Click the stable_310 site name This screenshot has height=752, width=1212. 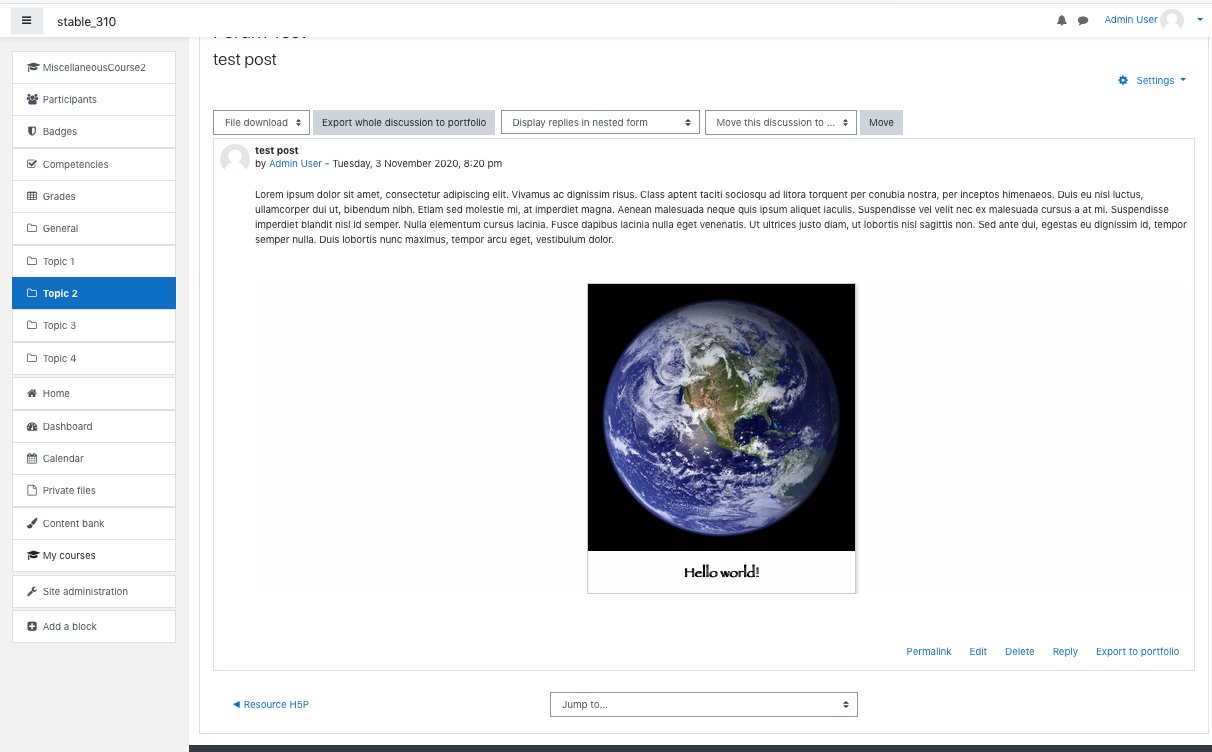click(x=86, y=21)
